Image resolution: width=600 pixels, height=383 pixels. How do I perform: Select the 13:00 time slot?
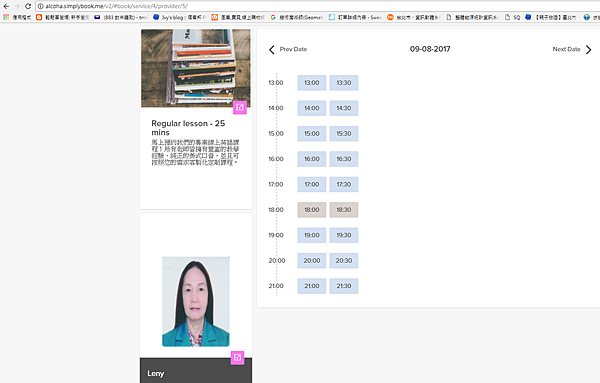pos(312,83)
